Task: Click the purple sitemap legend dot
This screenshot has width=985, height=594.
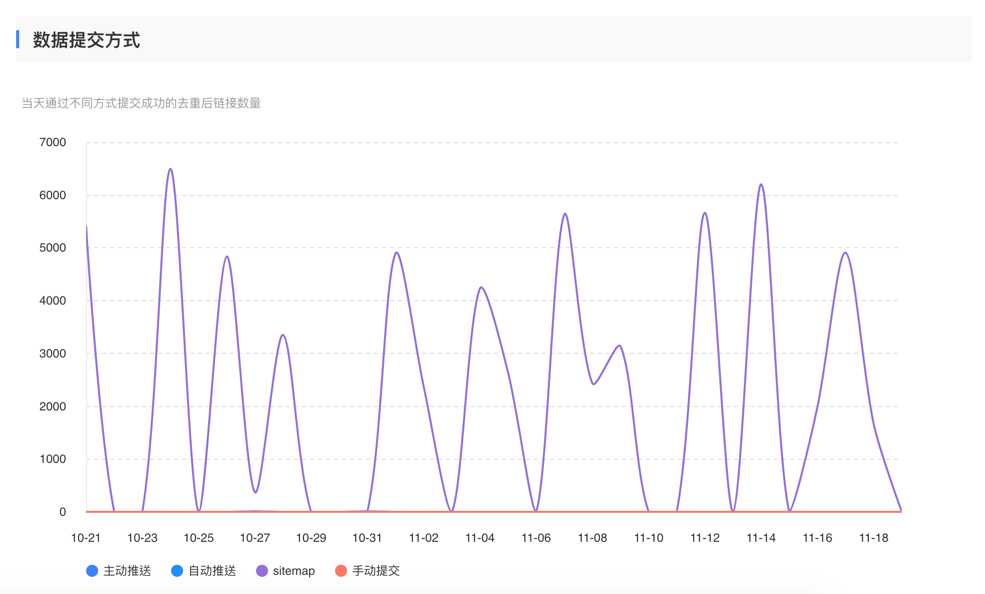Action: click(262, 571)
